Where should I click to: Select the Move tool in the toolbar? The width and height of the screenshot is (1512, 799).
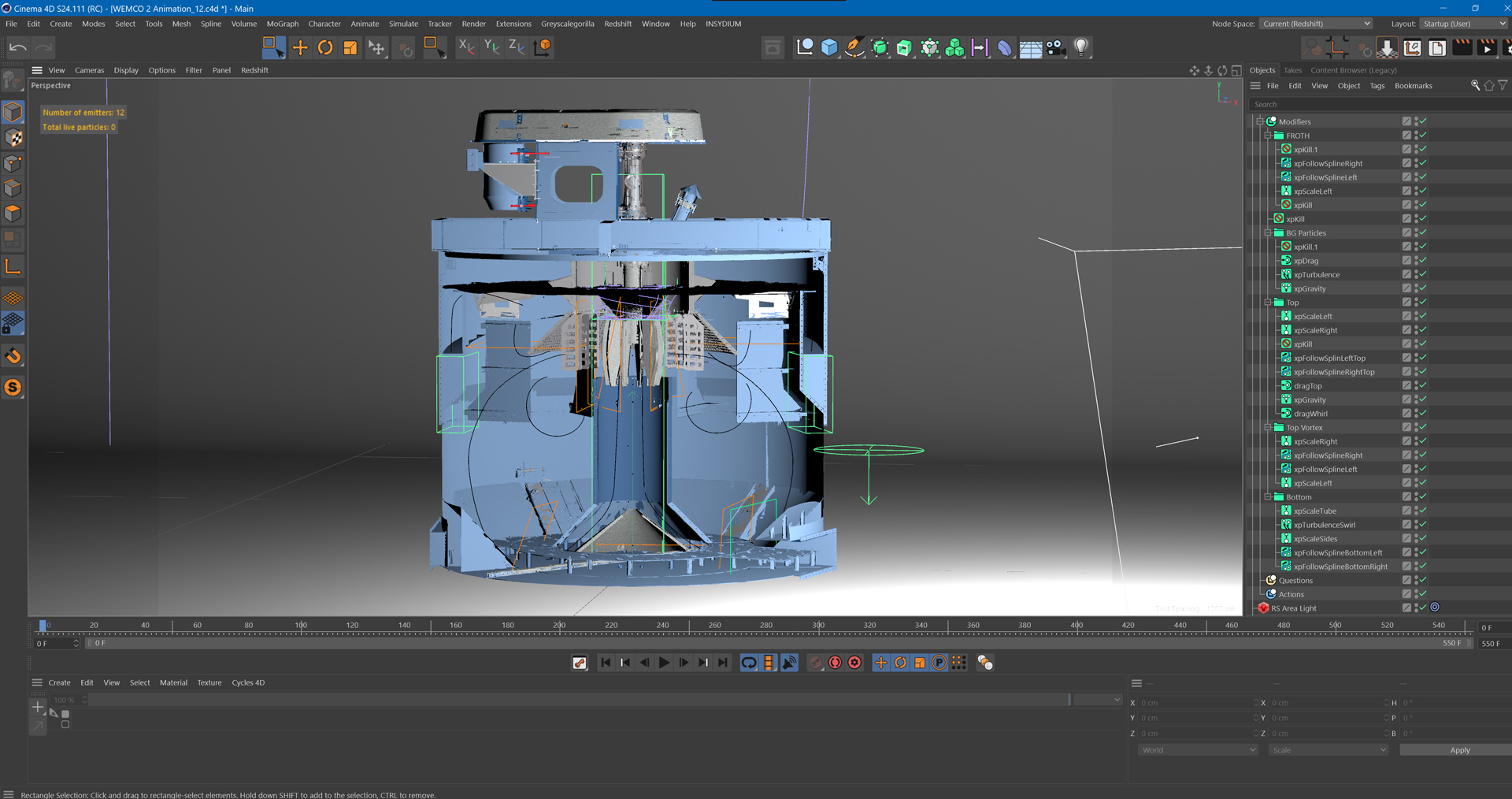(300, 48)
